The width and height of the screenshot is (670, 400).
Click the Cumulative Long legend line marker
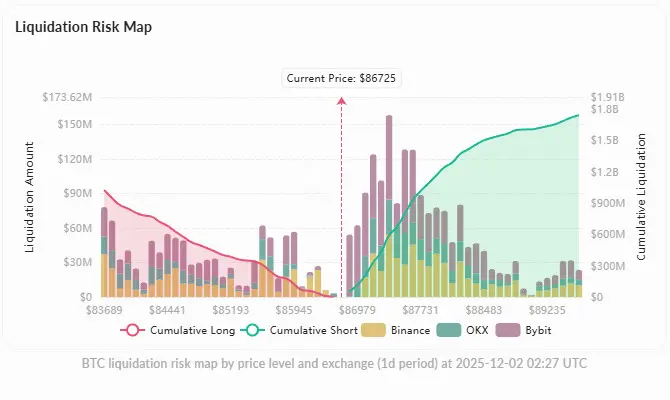coord(136,330)
